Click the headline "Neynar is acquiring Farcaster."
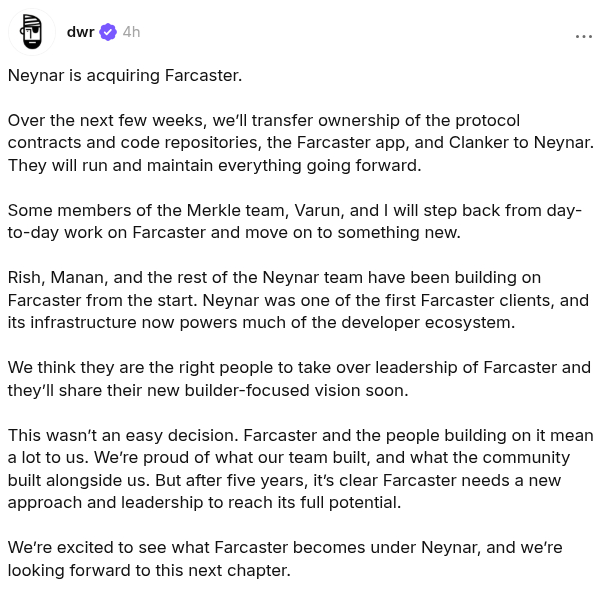601x594 pixels. [x=125, y=75]
